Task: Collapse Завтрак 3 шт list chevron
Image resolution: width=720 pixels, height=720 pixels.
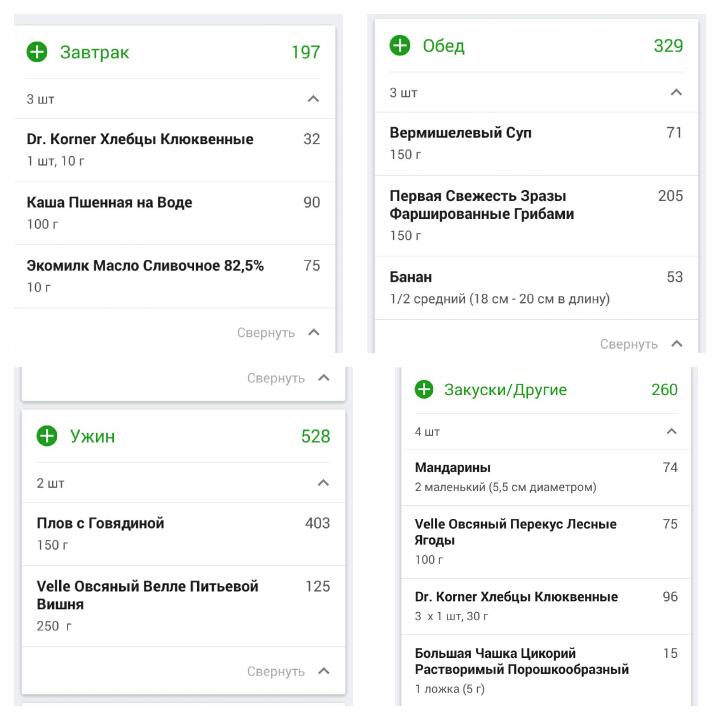Action: click(x=313, y=99)
